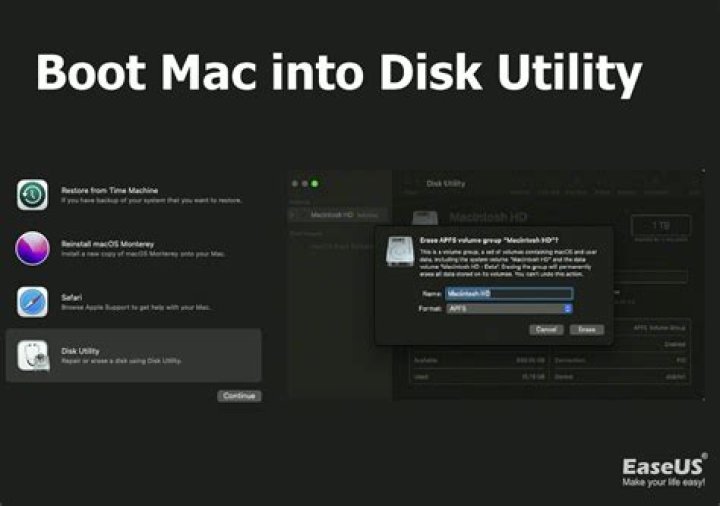Choose the Reinstall macOS Monterey text

tap(107, 244)
